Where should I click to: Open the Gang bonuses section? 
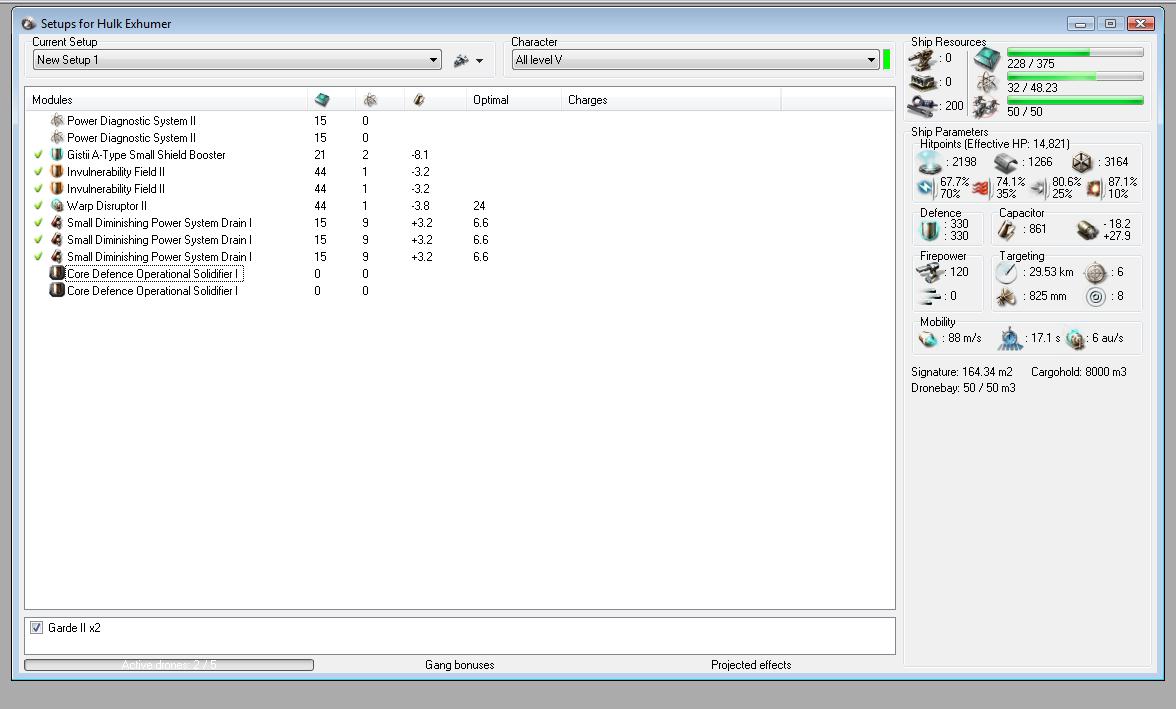pos(460,665)
